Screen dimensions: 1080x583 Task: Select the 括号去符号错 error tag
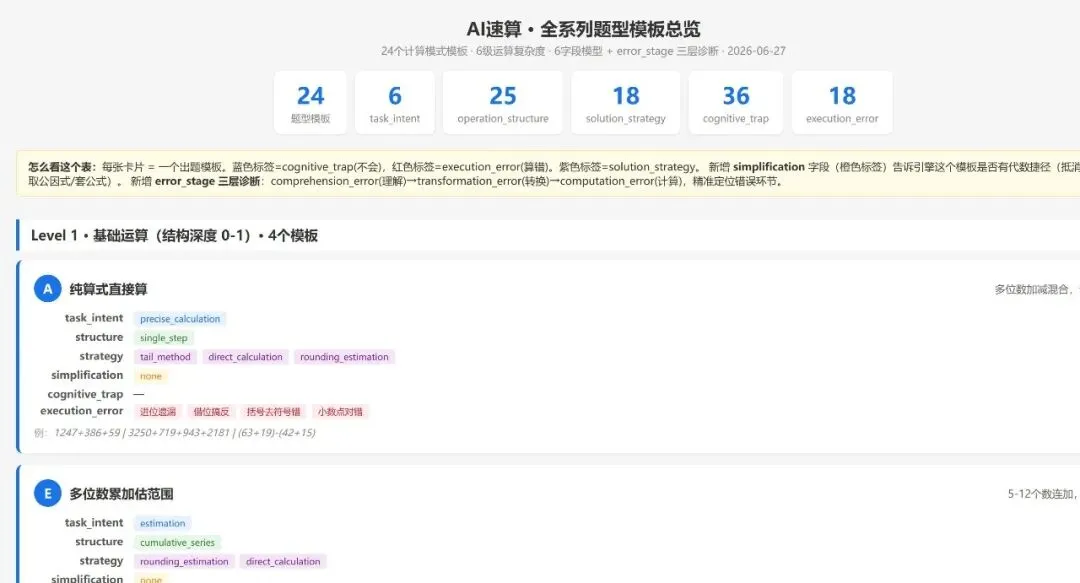(273, 412)
